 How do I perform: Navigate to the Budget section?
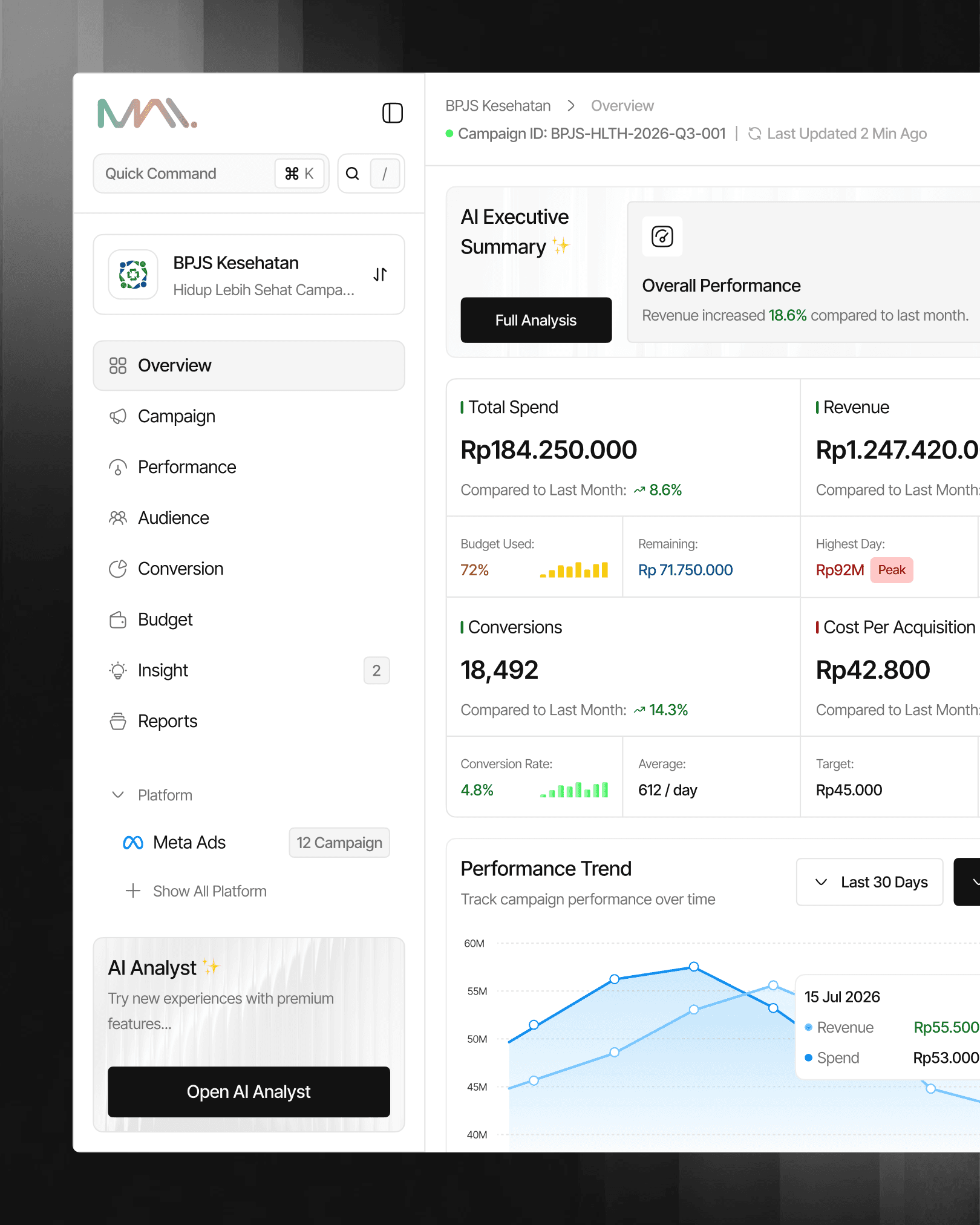(x=249, y=619)
